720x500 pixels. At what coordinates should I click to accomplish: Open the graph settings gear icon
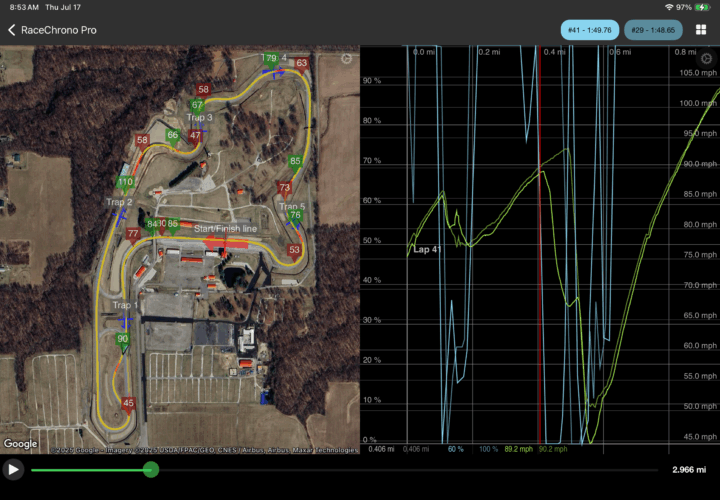(x=706, y=59)
